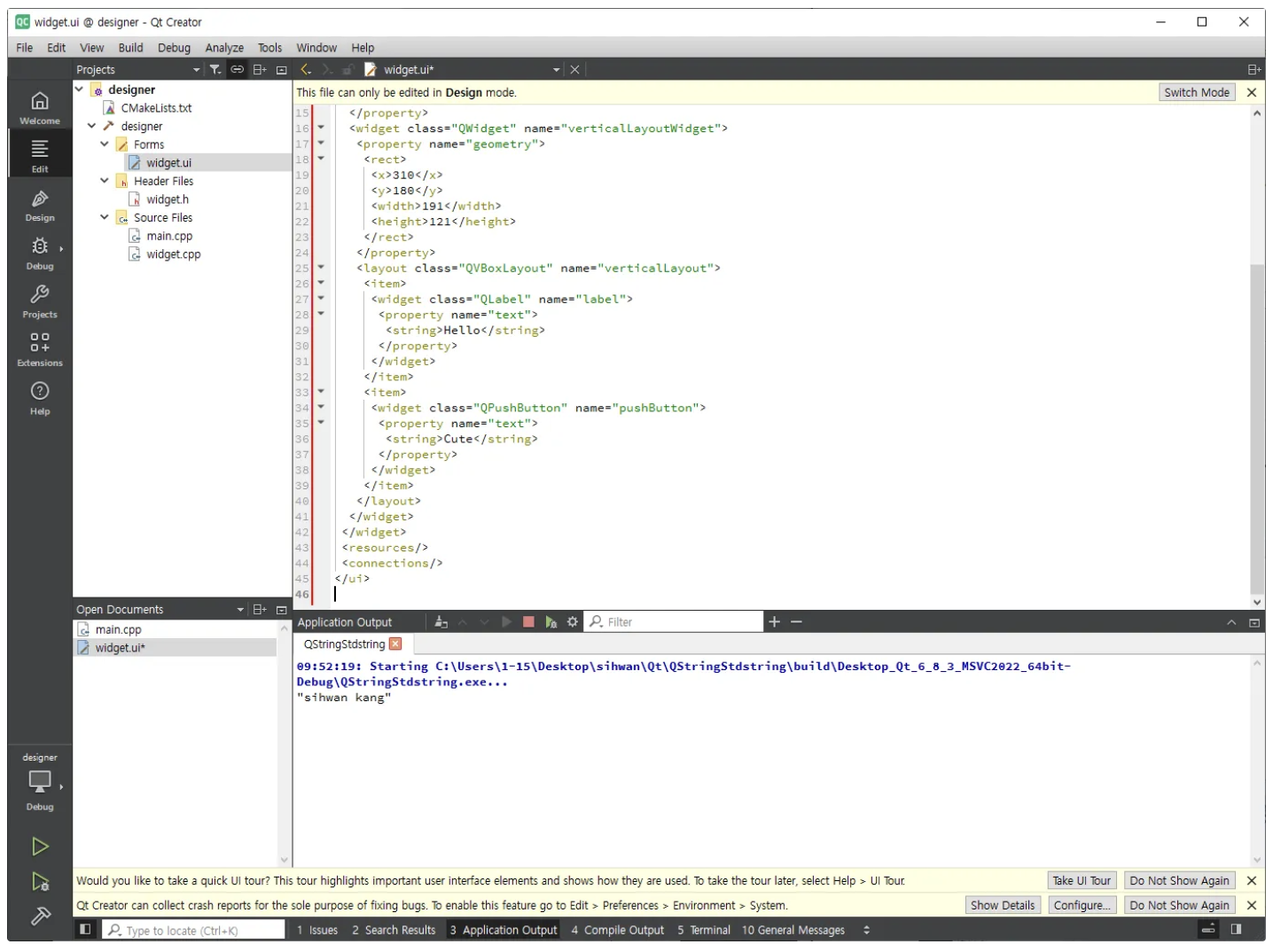Select CMakeLists.txt in the project tree
The height and width of the screenshot is (952, 1273).
click(156, 108)
